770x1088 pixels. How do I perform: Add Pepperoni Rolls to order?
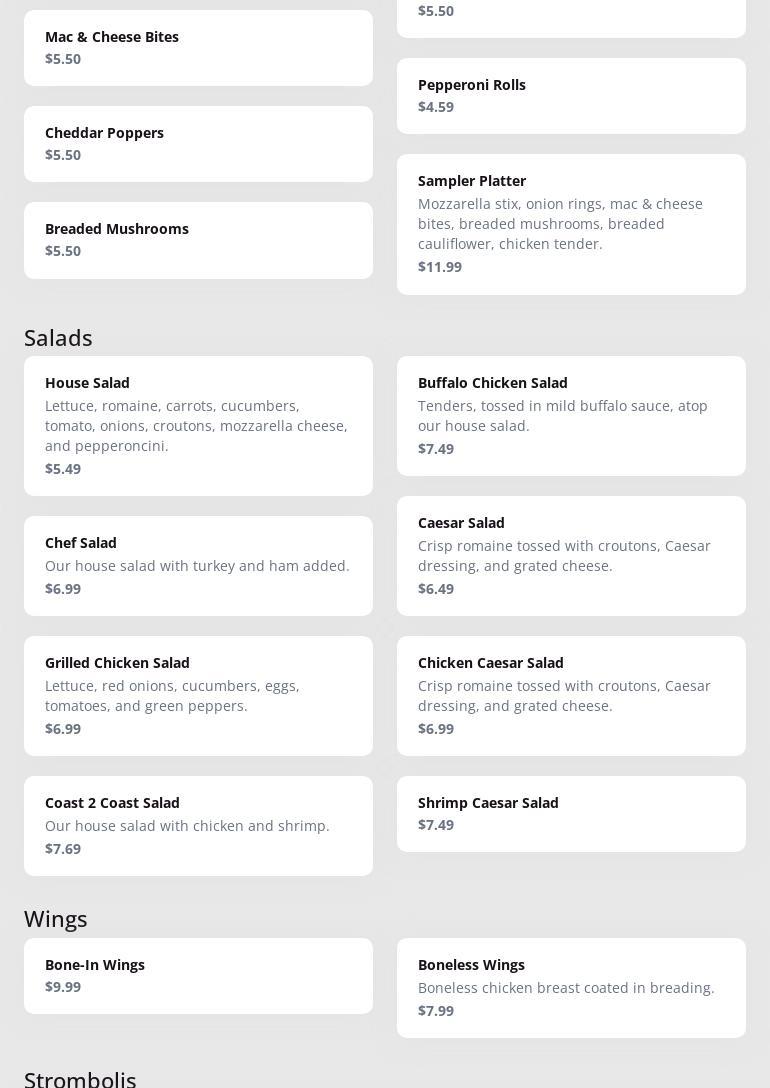[x=571, y=96]
